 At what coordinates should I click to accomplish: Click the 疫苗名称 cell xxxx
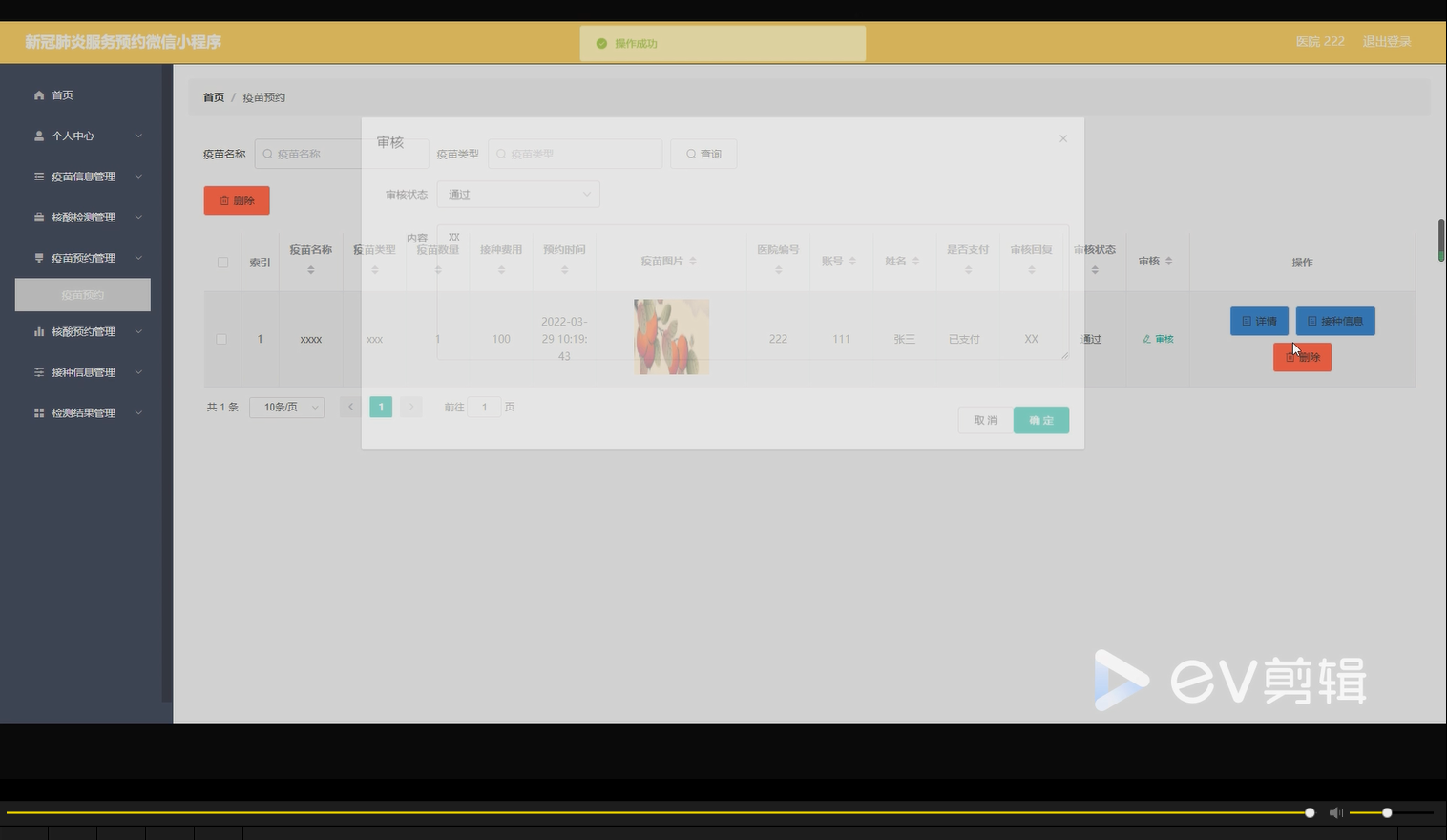point(311,340)
